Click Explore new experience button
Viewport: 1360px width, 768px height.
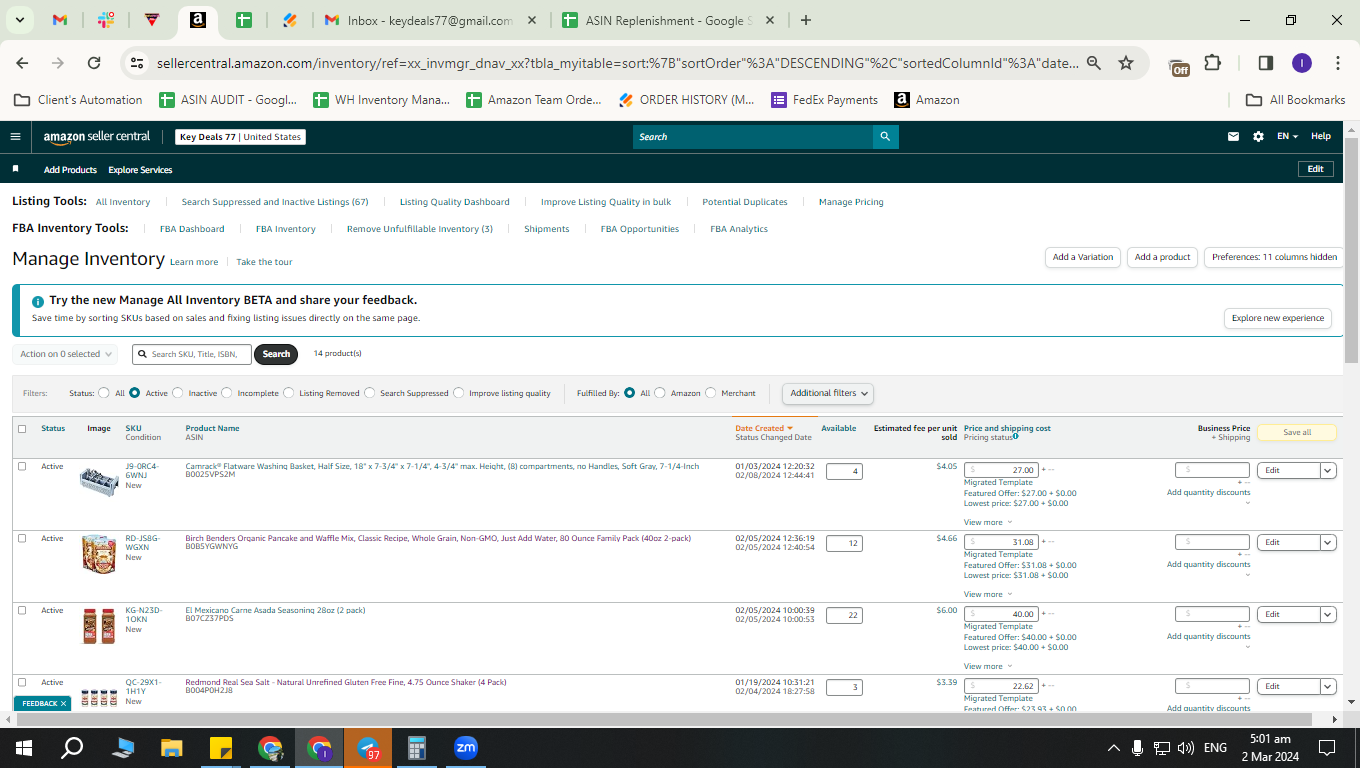1278,318
